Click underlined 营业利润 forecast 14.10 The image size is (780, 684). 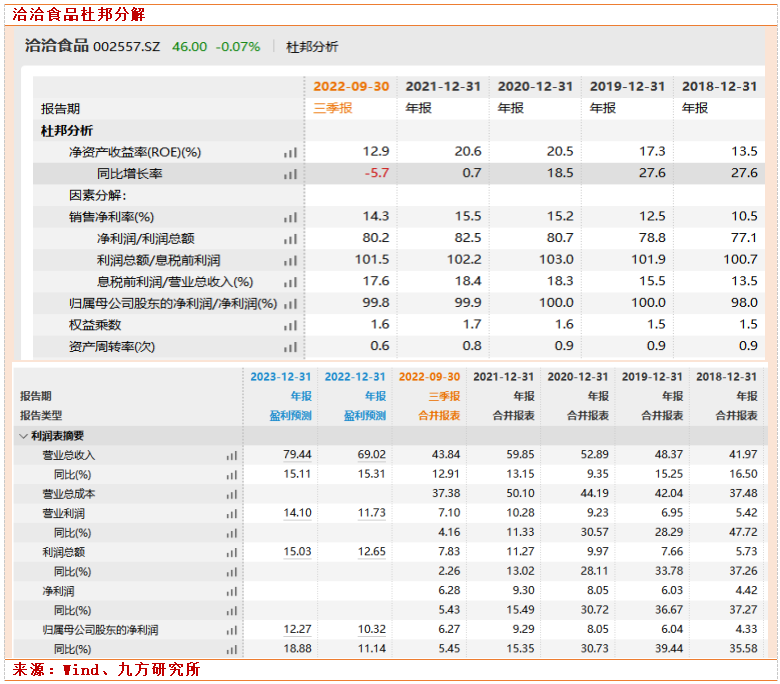297,513
